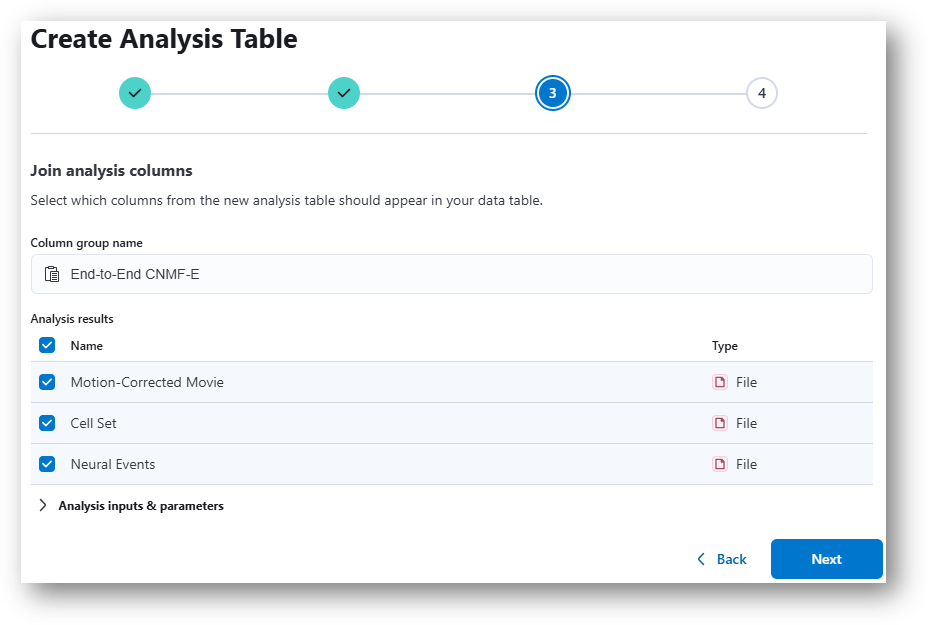The width and height of the screenshot is (928, 625).
Task: Uncheck the Motion-Corrected Movie checkbox
Action: click(x=47, y=382)
